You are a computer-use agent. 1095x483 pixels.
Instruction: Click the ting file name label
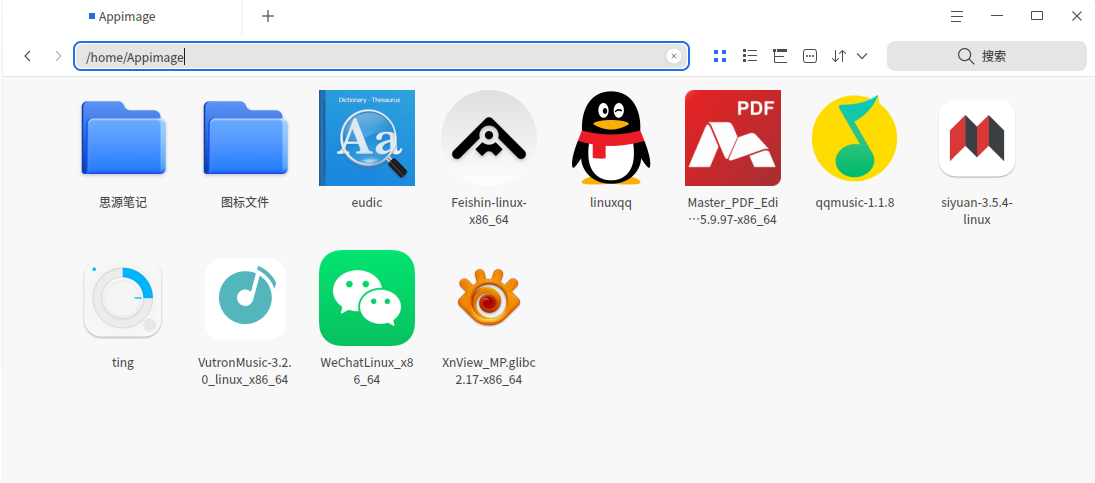coord(123,363)
